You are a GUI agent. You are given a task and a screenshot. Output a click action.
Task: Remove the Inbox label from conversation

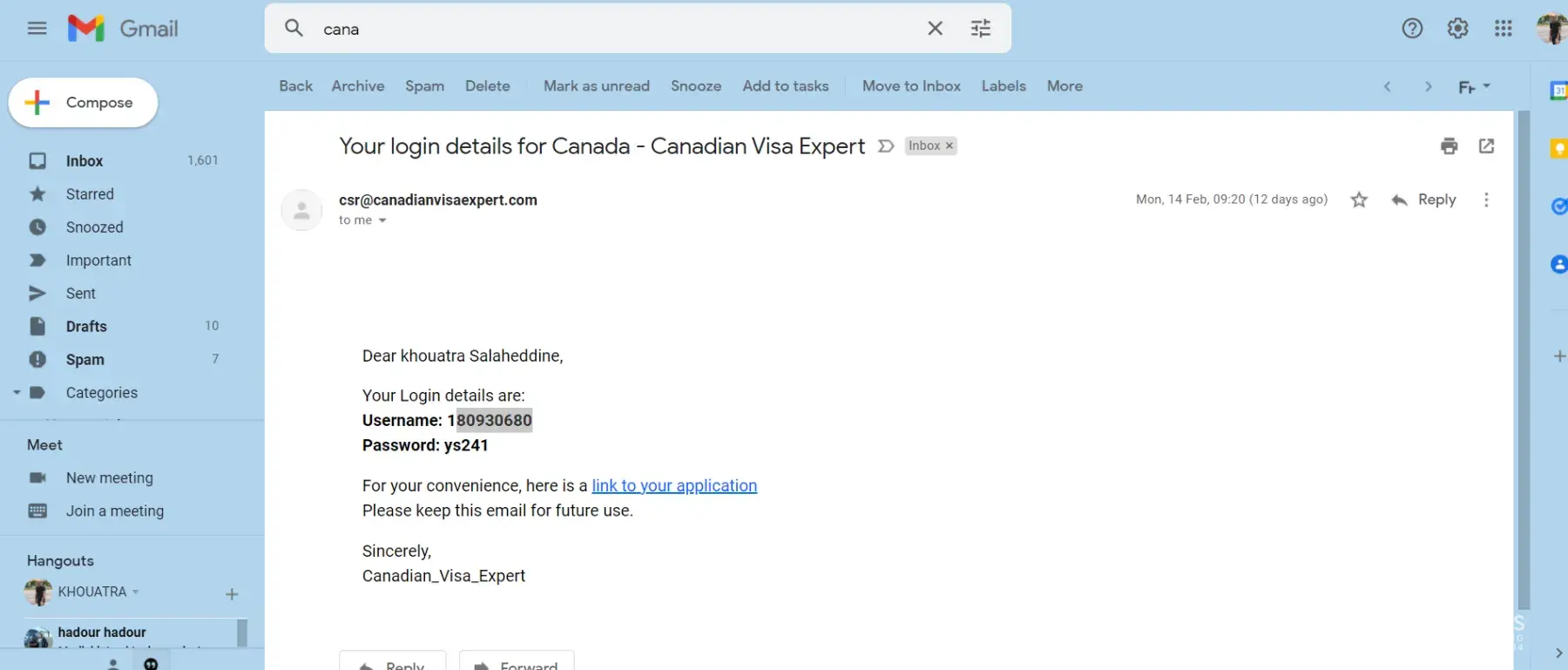pos(950,146)
